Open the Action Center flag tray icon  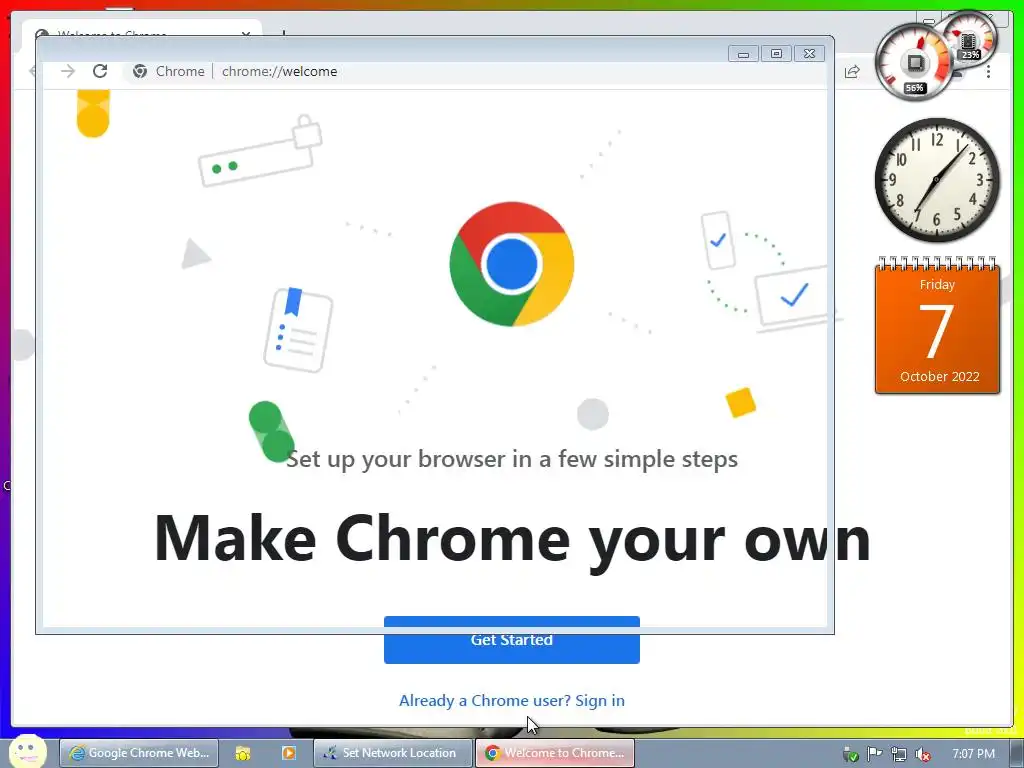tap(874, 754)
